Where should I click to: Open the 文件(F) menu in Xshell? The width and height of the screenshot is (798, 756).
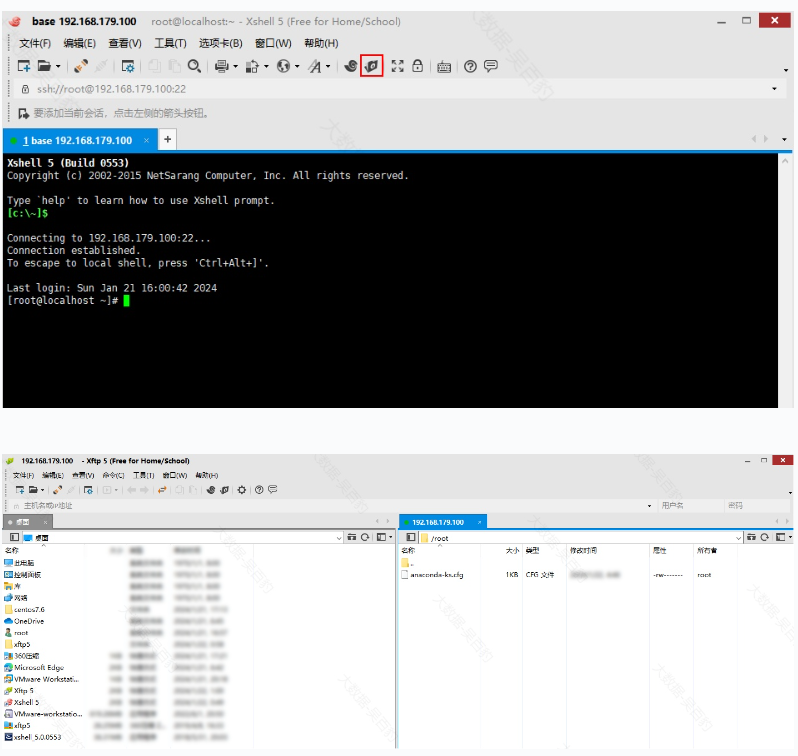click(x=35, y=43)
